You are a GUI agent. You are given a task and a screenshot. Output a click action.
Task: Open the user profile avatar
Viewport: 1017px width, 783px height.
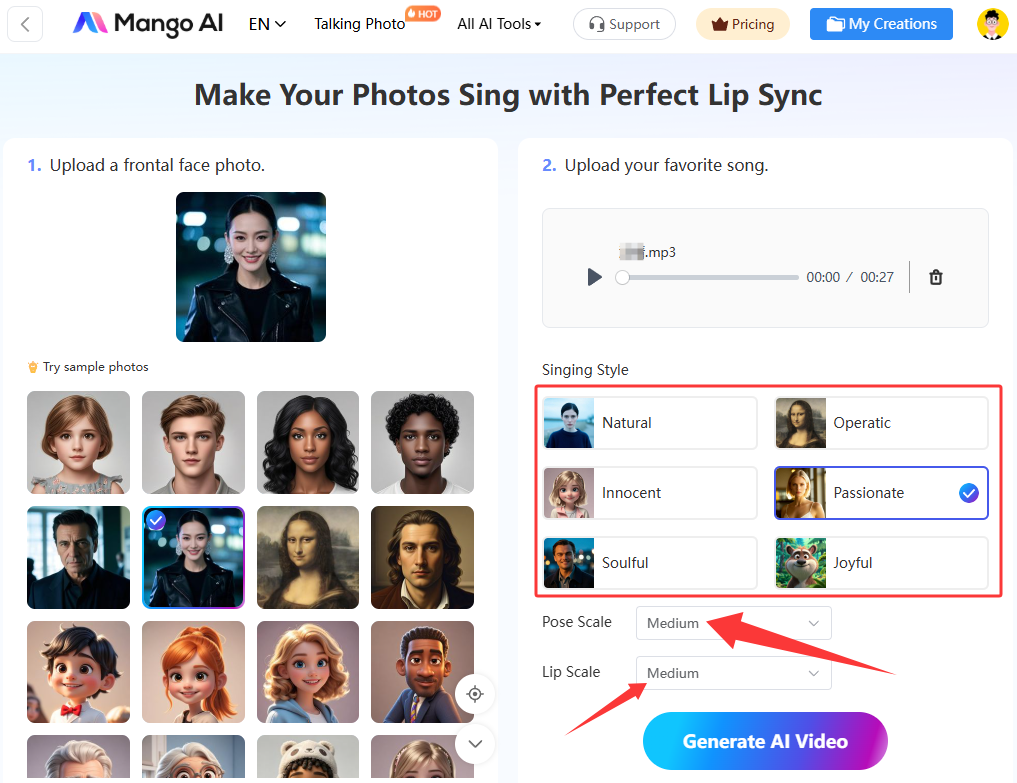(x=992, y=24)
